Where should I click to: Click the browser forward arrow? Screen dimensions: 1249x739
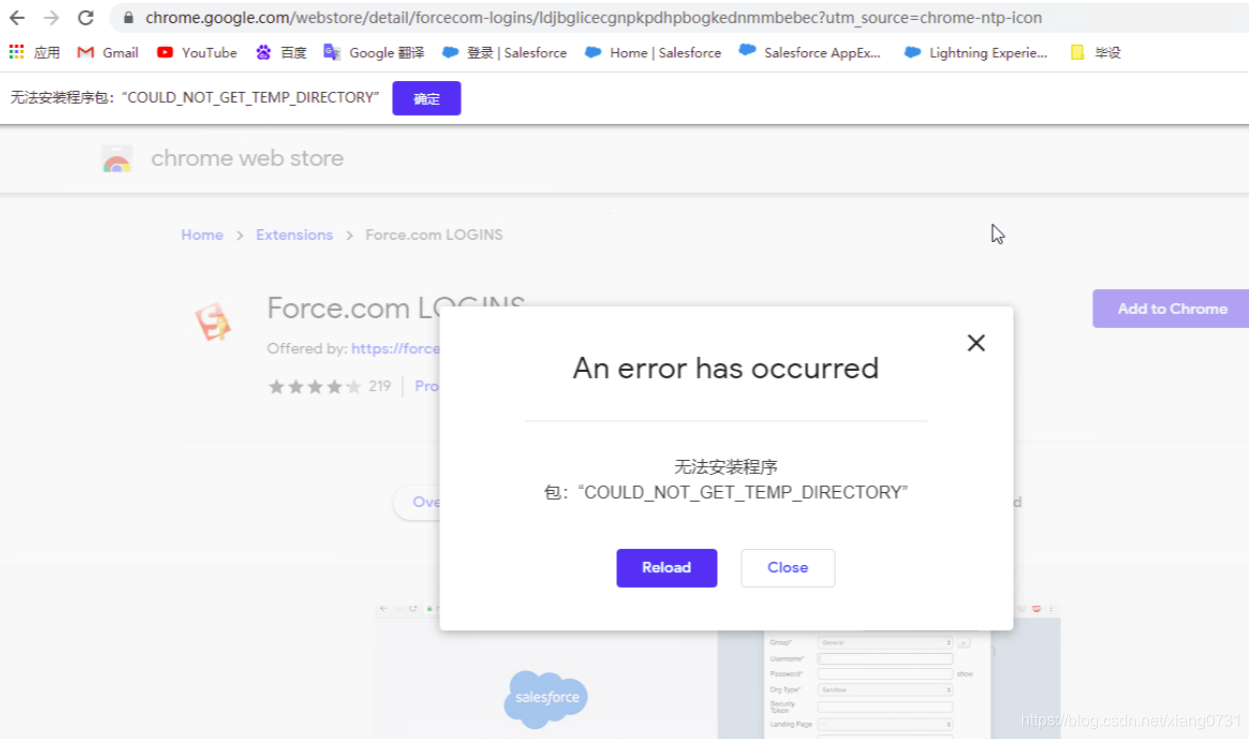(51, 18)
